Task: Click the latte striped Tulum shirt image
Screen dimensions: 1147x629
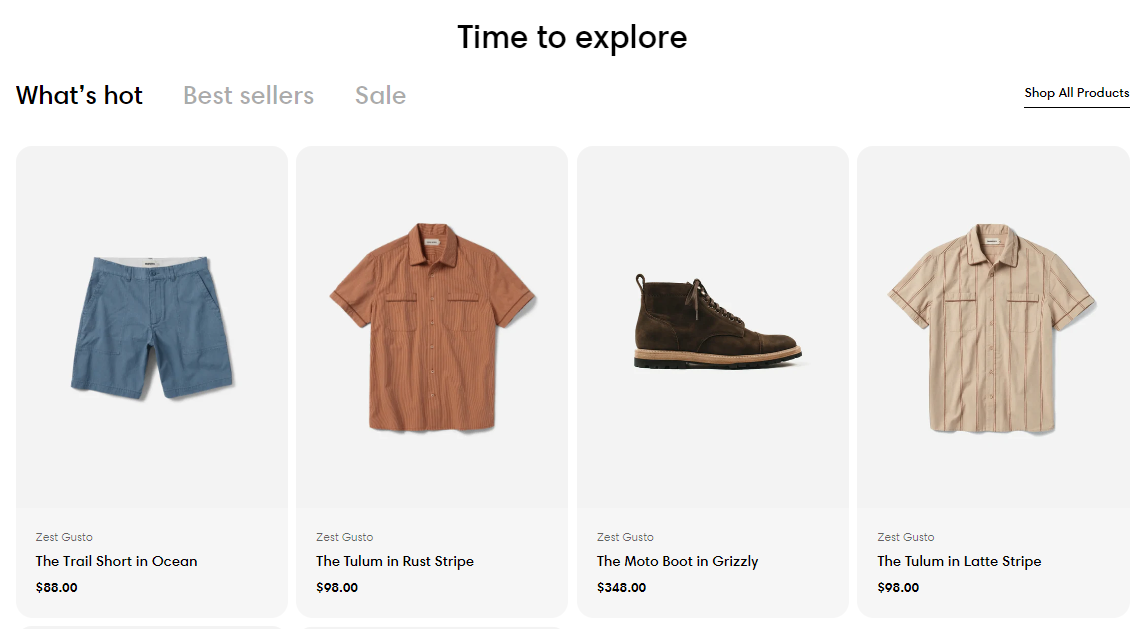Action: 993,327
